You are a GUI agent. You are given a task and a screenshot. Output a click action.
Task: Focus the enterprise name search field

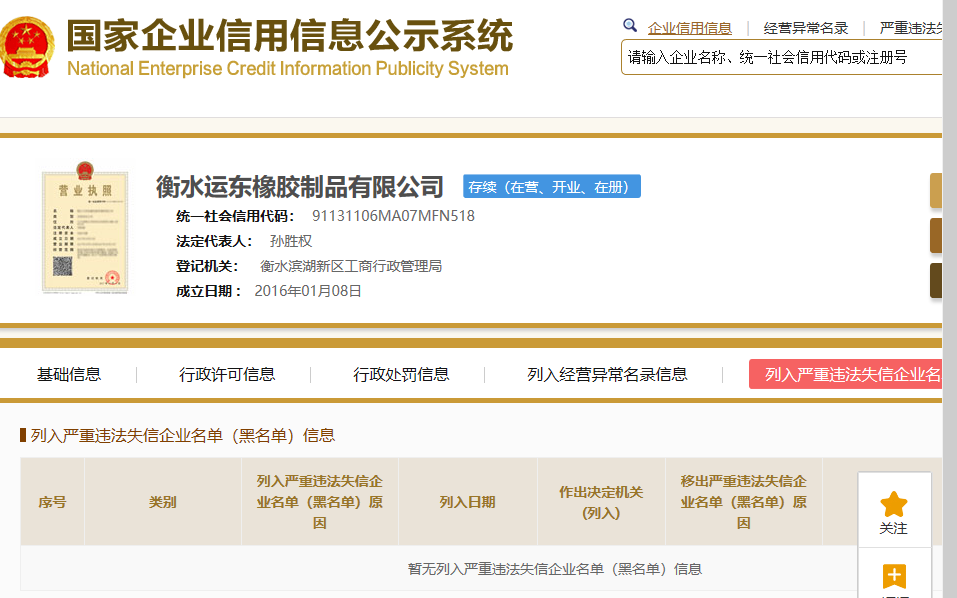tap(782, 57)
